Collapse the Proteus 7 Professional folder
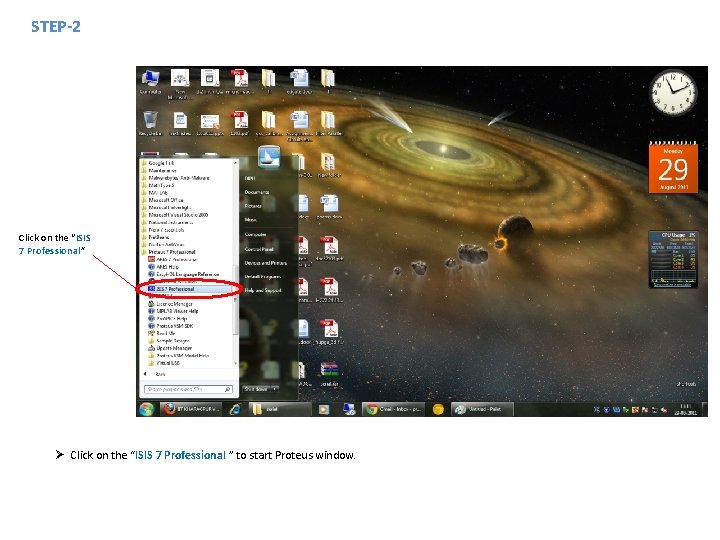 [x=168, y=252]
